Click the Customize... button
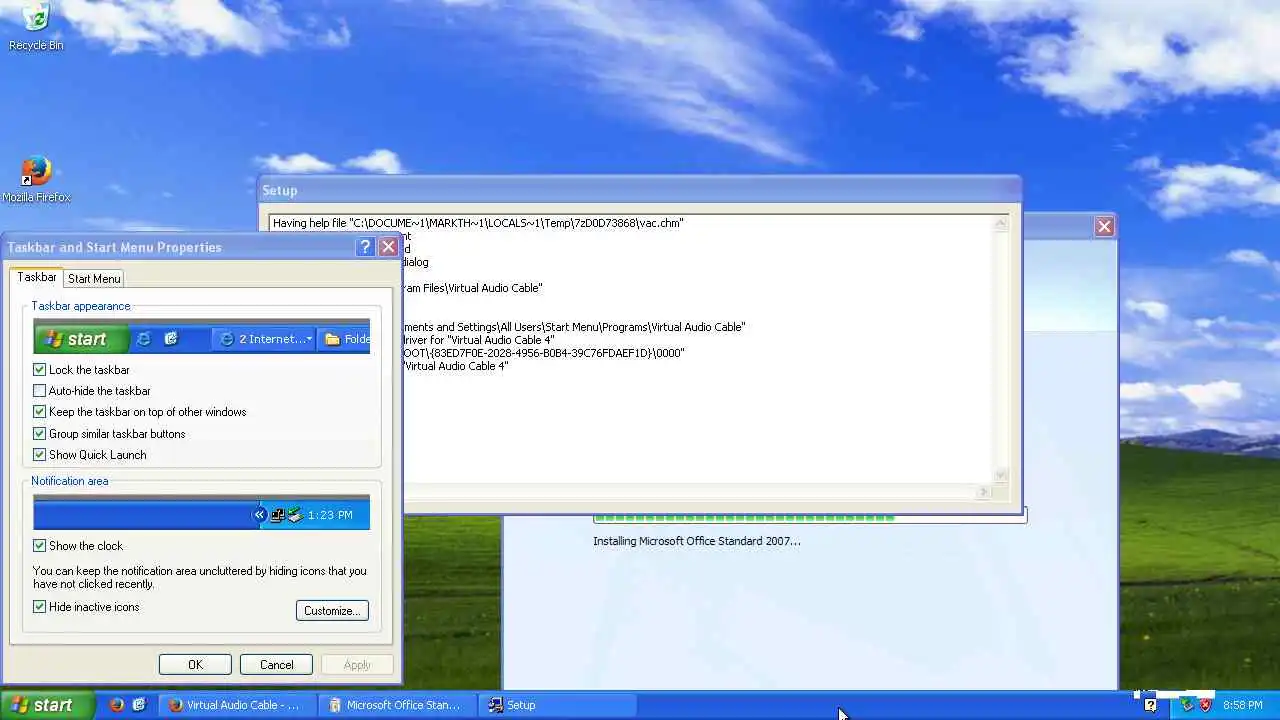The width and height of the screenshot is (1280, 720). click(x=332, y=611)
